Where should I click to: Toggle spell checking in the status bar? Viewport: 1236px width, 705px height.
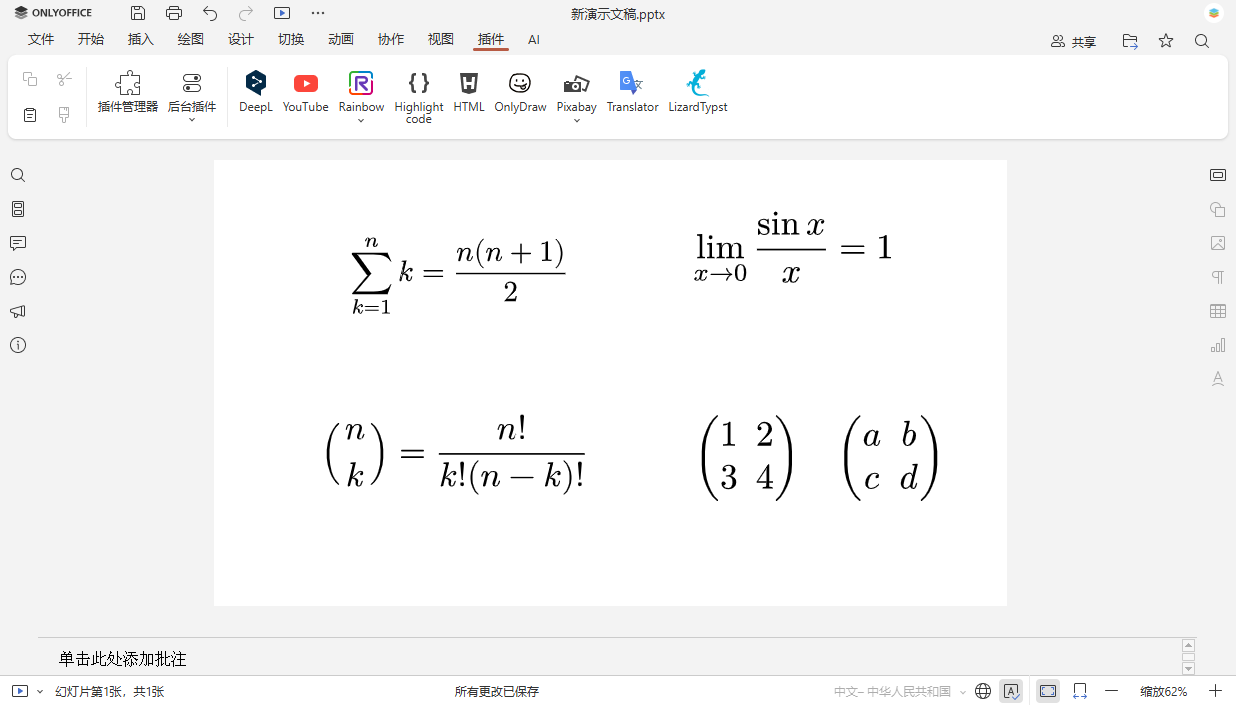(x=1011, y=691)
